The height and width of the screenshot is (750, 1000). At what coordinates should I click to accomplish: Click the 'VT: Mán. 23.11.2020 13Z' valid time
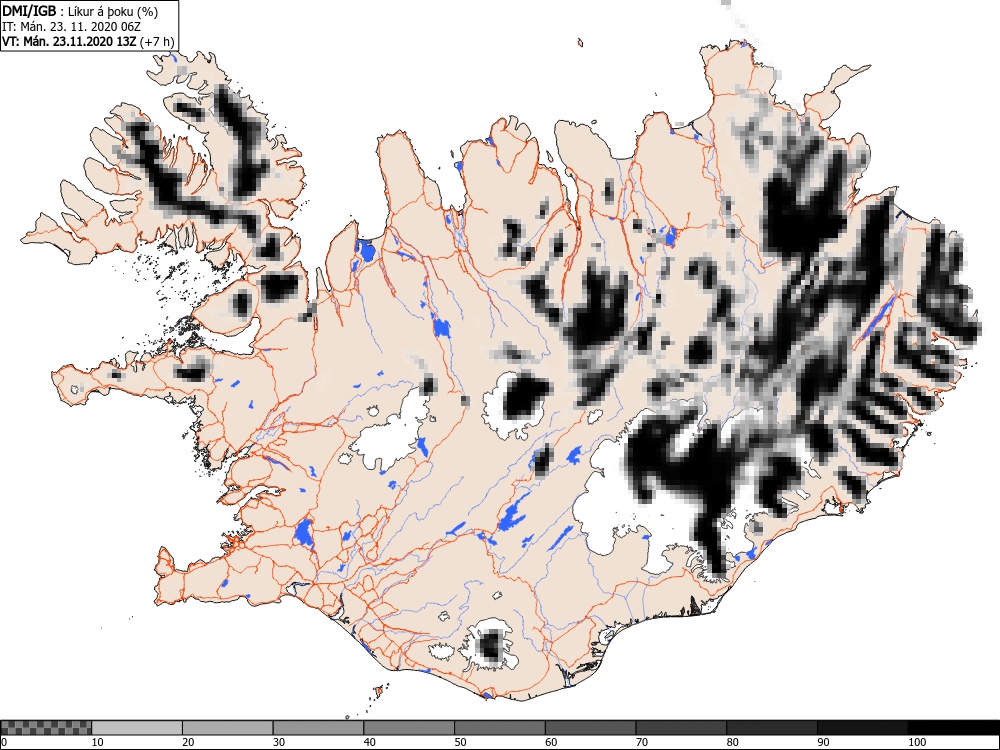click(69, 42)
